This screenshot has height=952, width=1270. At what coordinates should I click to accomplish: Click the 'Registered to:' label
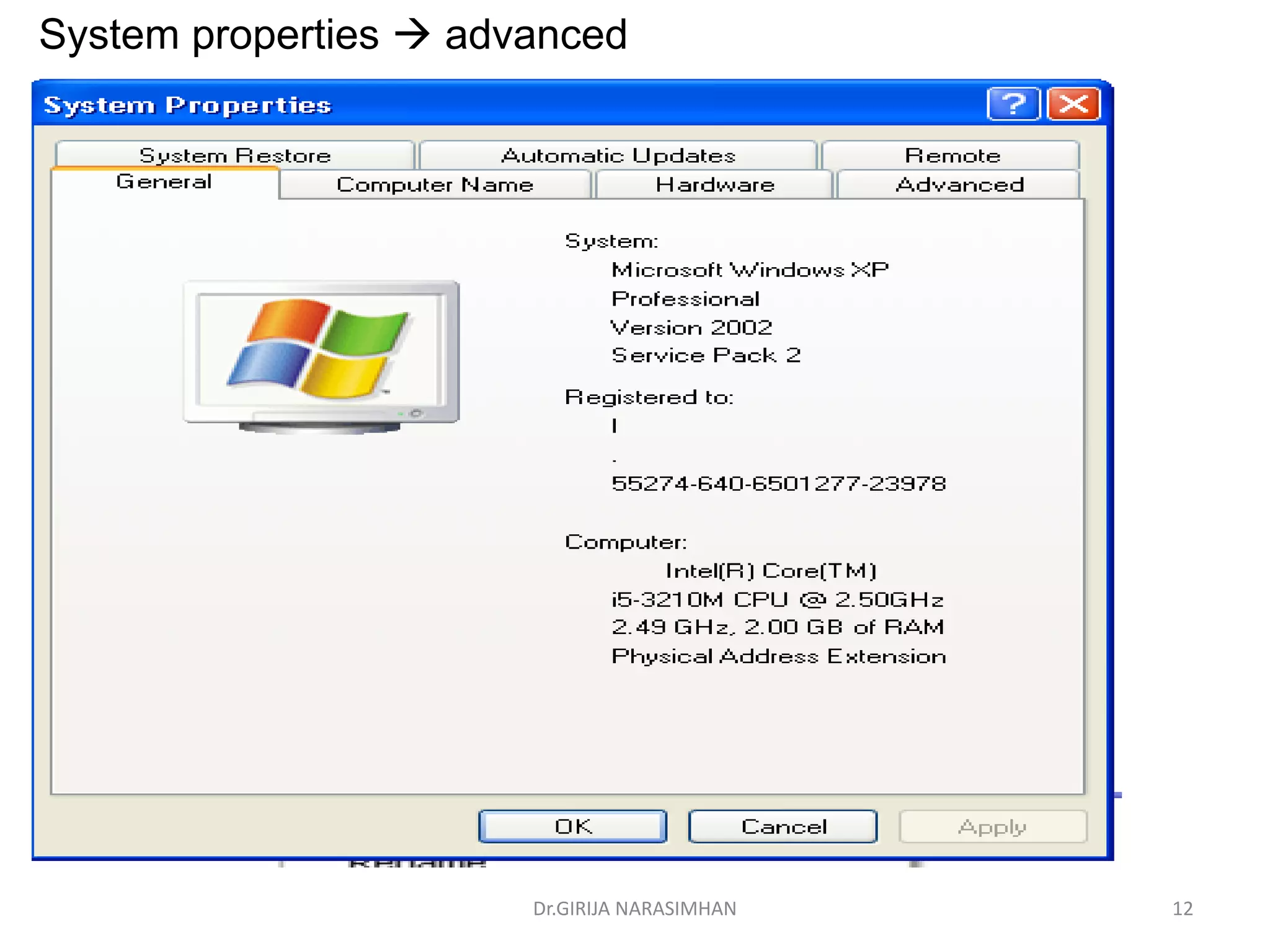[649, 397]
